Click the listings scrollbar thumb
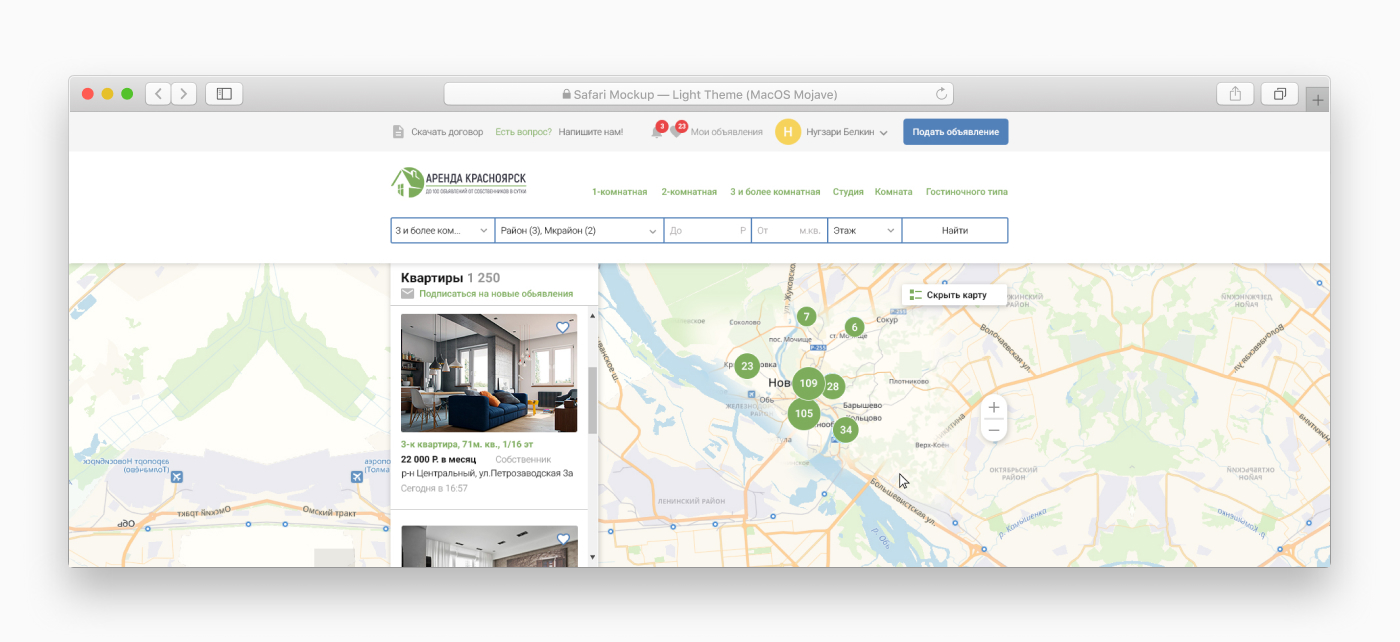The width and height of the screenshot is (1400, 642). click(592, 399)
